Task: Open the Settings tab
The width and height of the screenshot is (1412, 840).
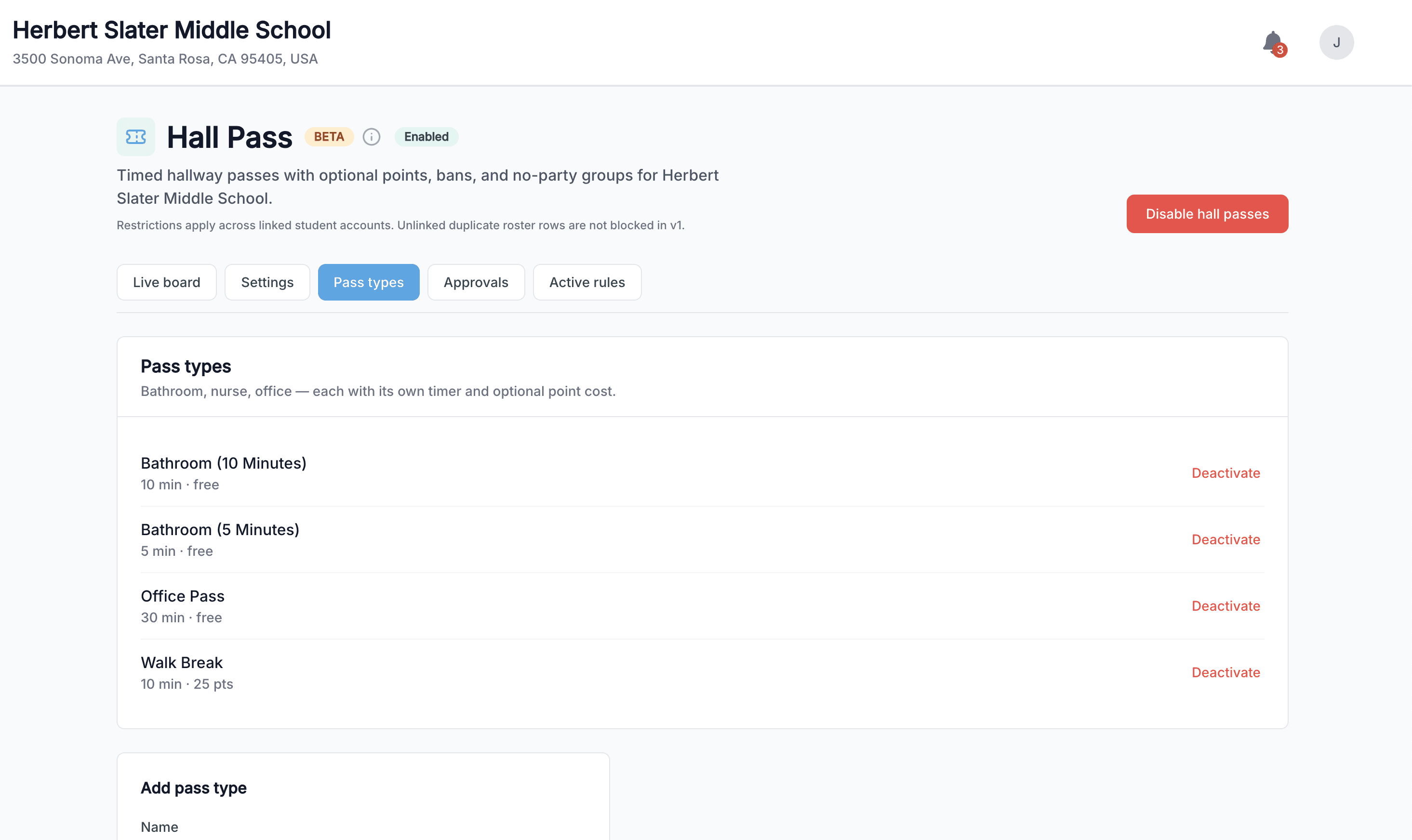Action: point(267,282)
